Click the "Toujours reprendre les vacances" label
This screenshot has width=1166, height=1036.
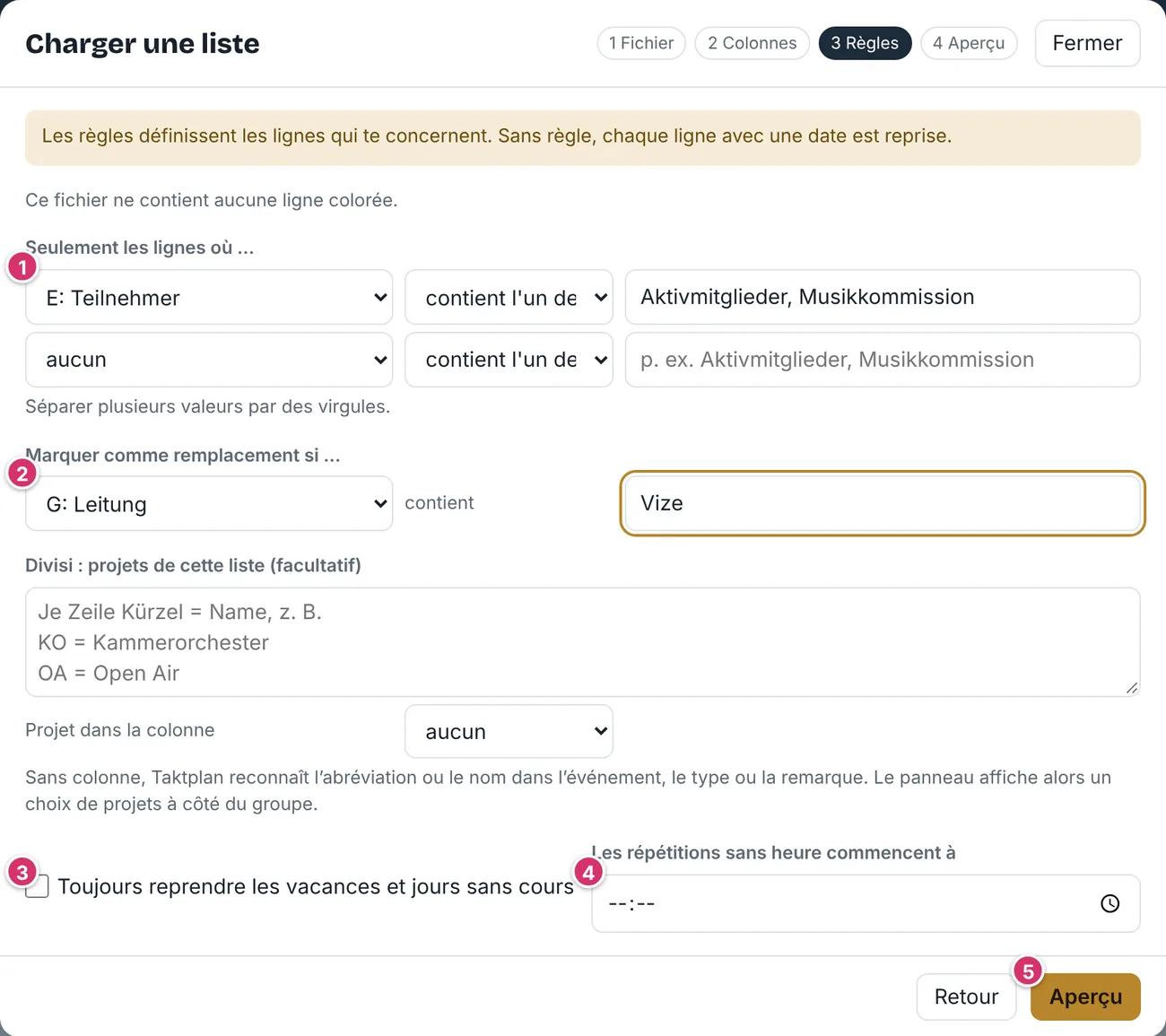pos(316,886)
